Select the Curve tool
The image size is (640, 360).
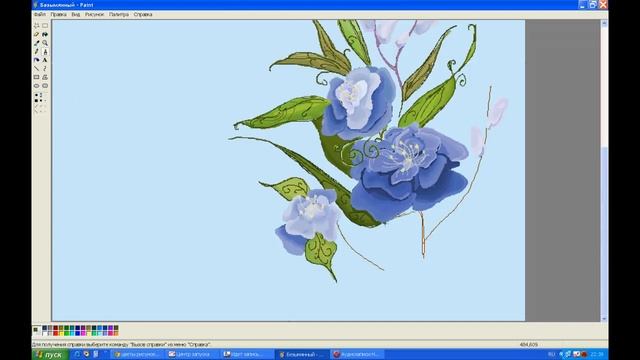coord(45,69)
